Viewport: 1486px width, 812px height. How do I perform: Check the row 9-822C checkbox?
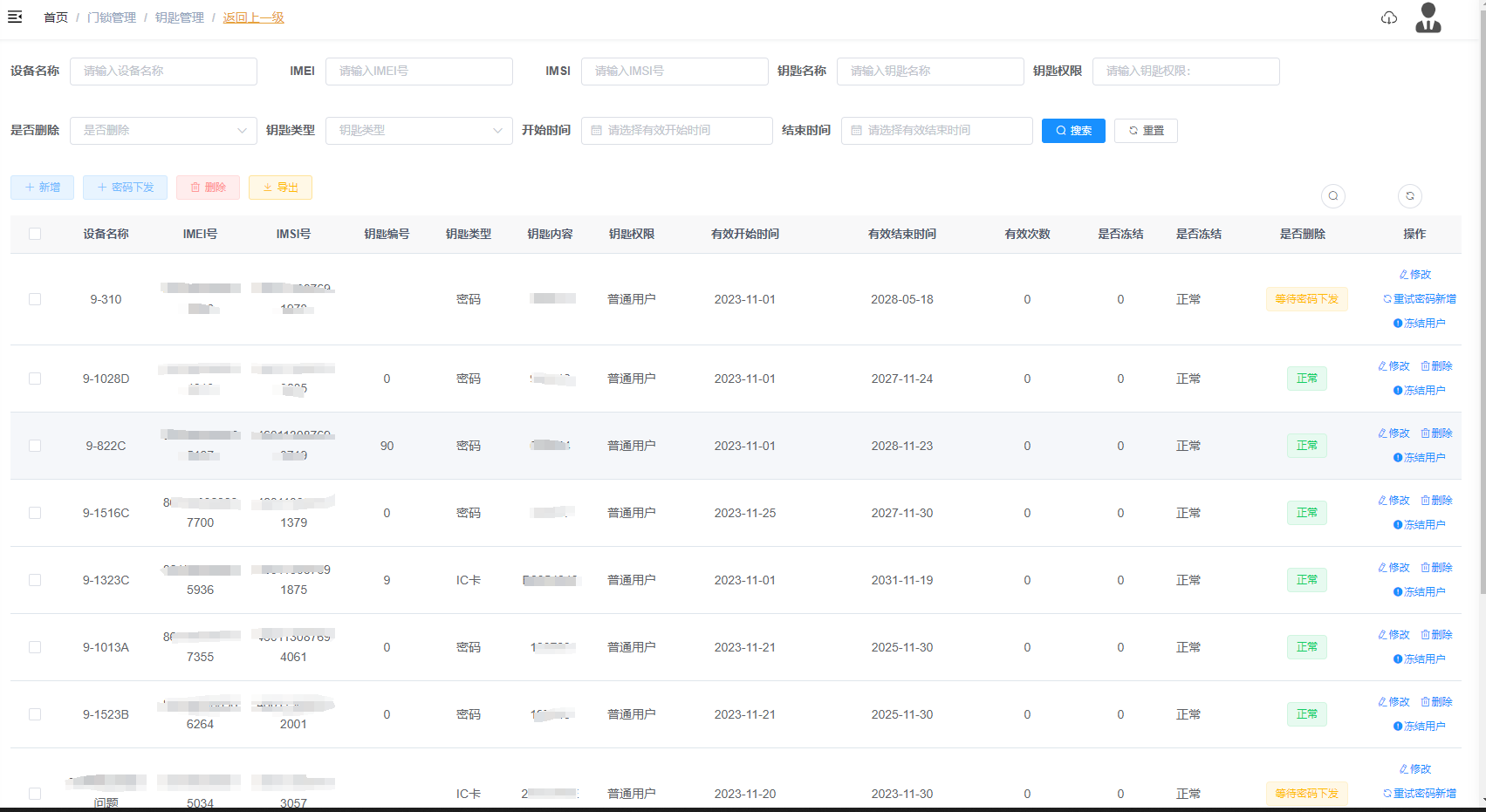(x=35, y=446)
